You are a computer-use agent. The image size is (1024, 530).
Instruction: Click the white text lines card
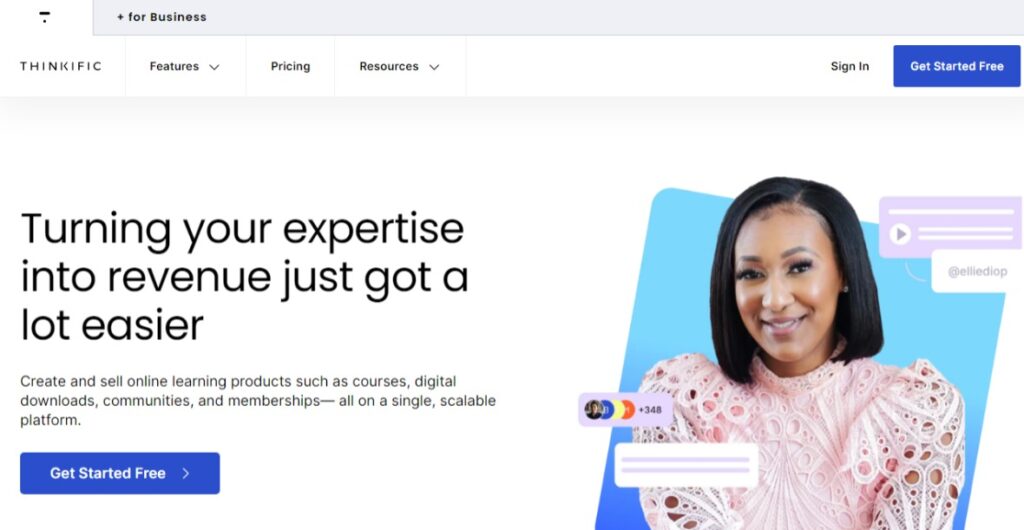tap(686, 465)
